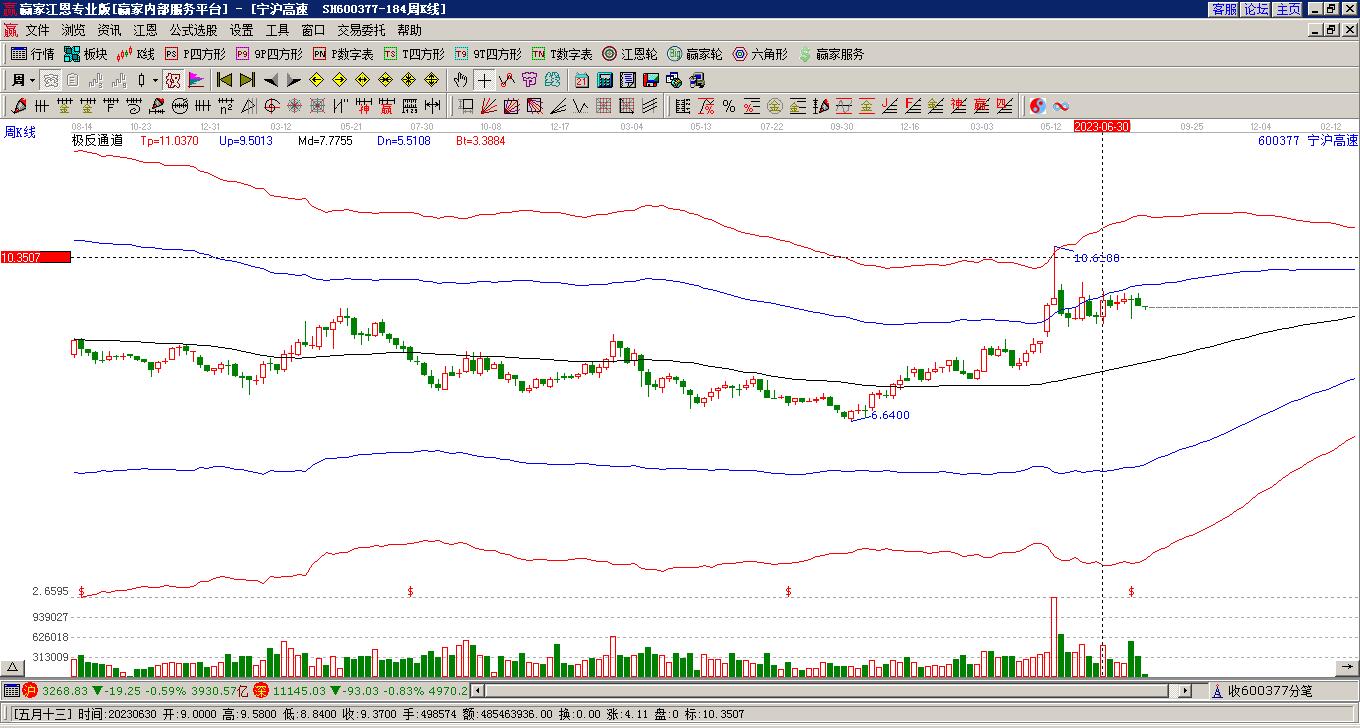
Task: Toggle the 极 (极反通道) indicator button
Action: click(x=173, y=80)
